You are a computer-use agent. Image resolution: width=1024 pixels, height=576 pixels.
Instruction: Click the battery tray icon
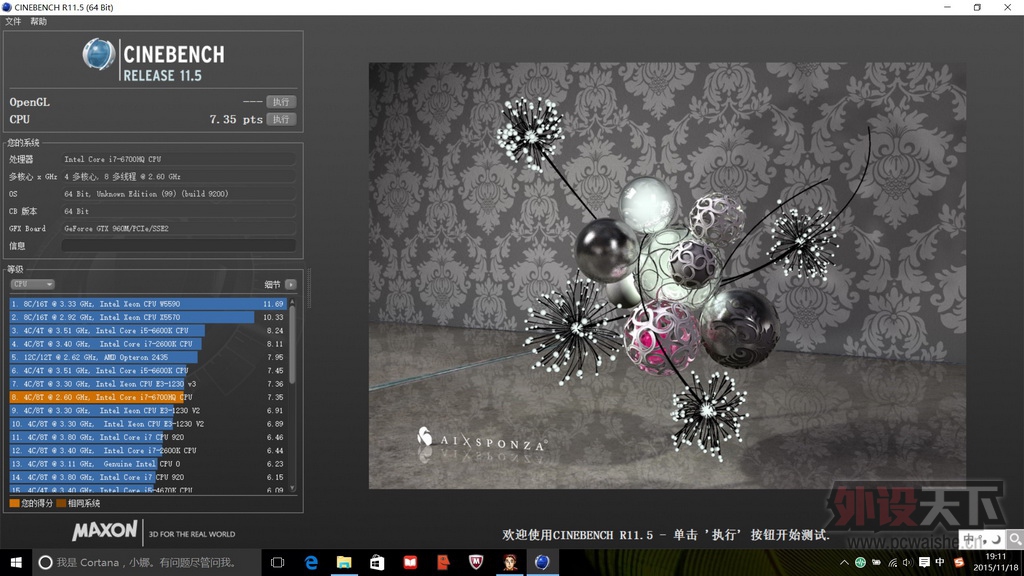pyautogui.click(x=876, y=562)
